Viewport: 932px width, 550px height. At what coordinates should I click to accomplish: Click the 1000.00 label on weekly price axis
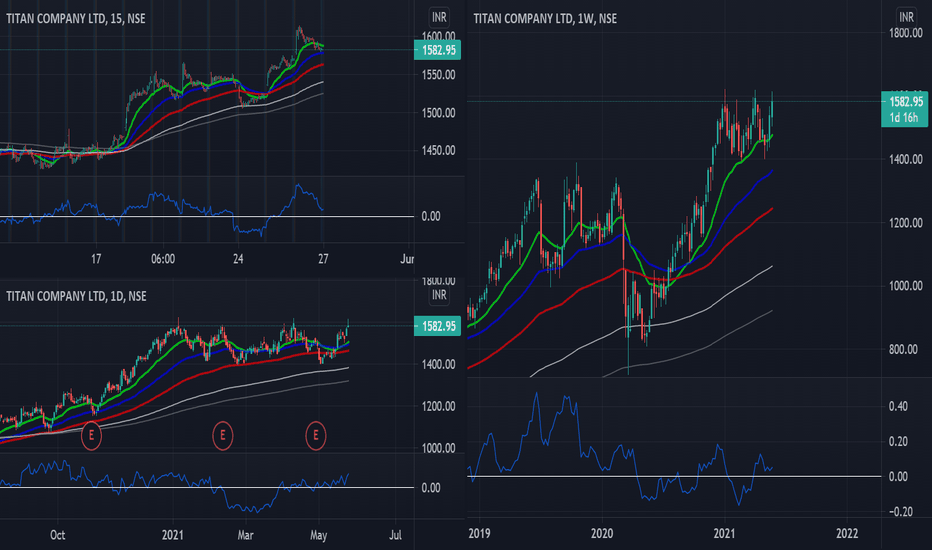pyautogui.click(x=906, y=286)
